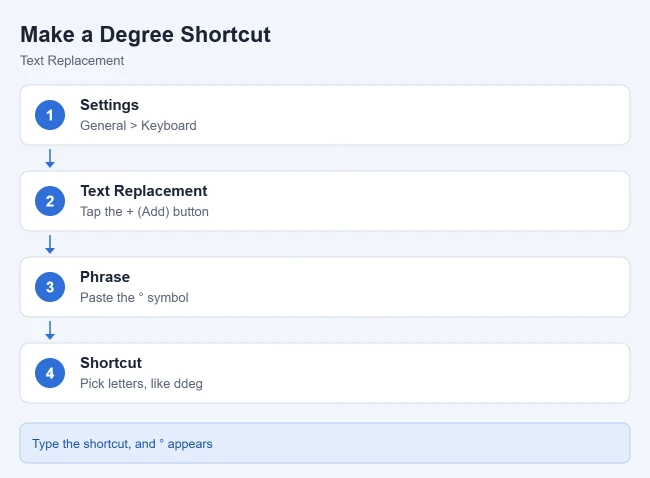Click the 'General > Keyboard' text
This screenshot has height=478, width=650.
tap(138, 126)
